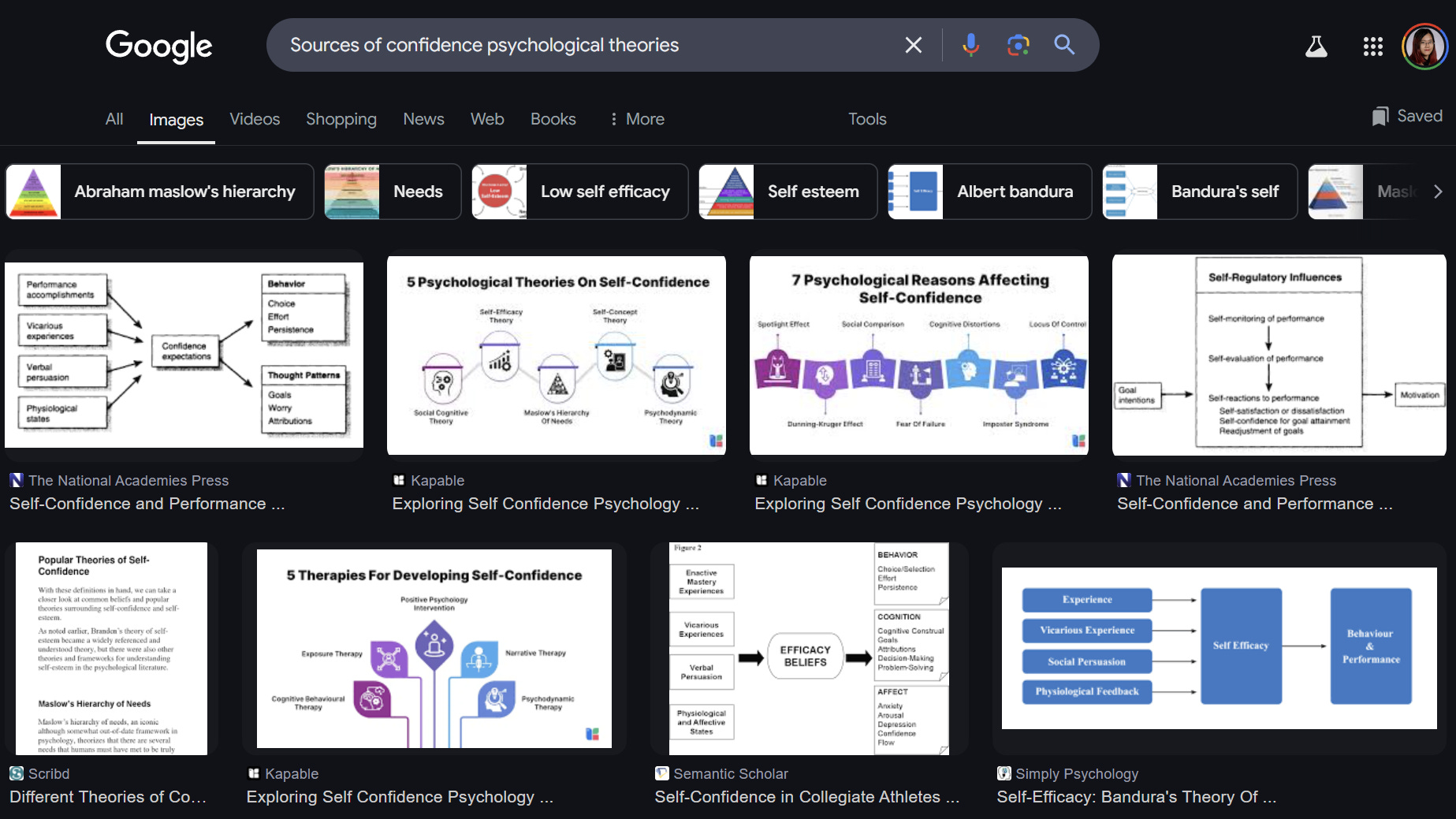Screen dimensions: 1456x819
Task: Click Scribd source favicon
Action: [17, 773]
